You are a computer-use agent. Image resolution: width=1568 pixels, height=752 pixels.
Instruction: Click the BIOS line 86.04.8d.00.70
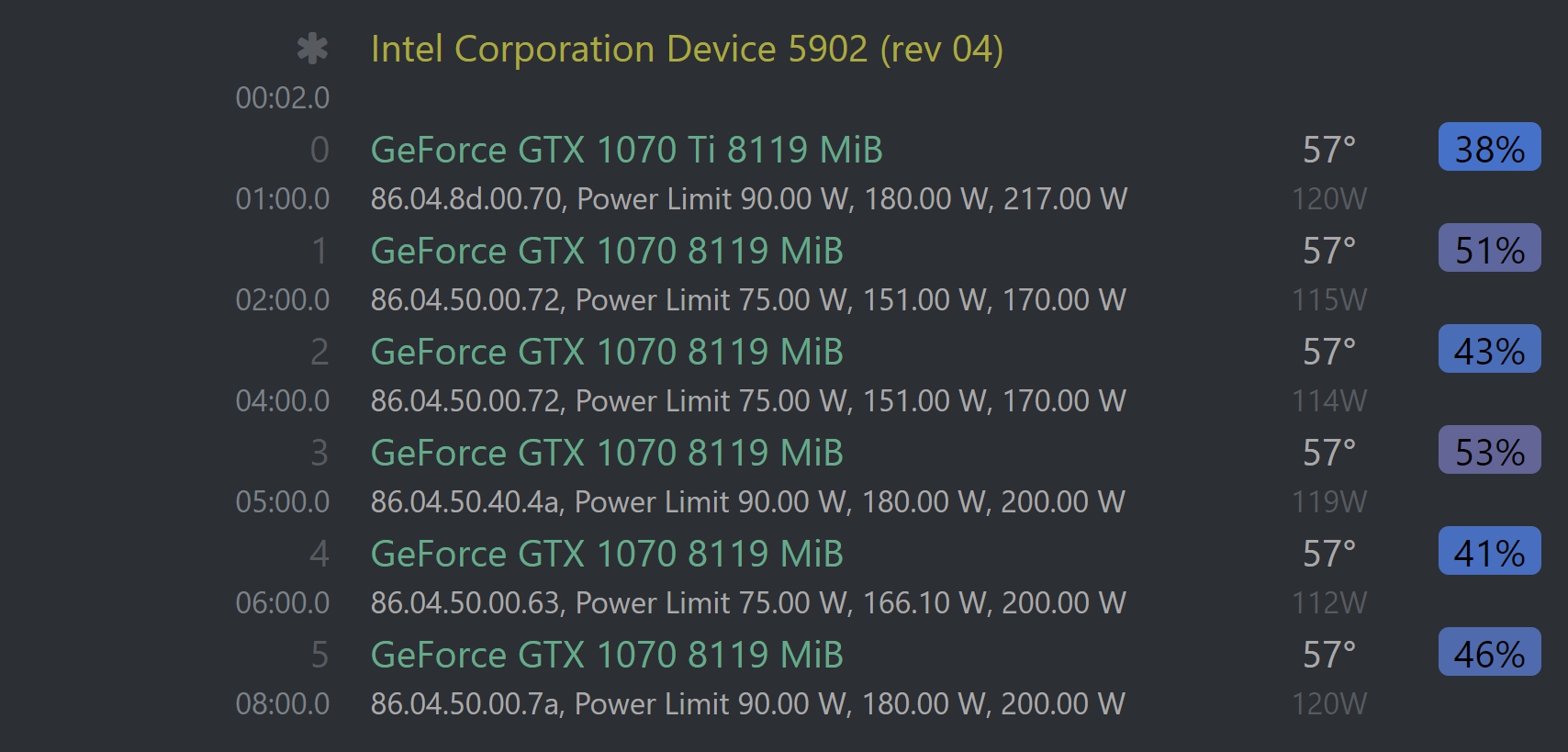748,199
